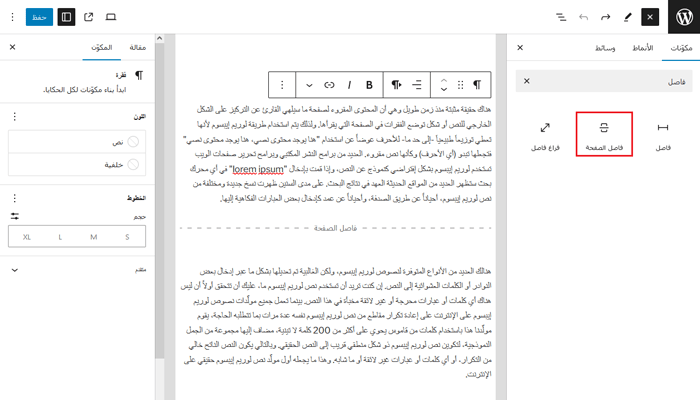Select the pencil Tools icon

628,17
